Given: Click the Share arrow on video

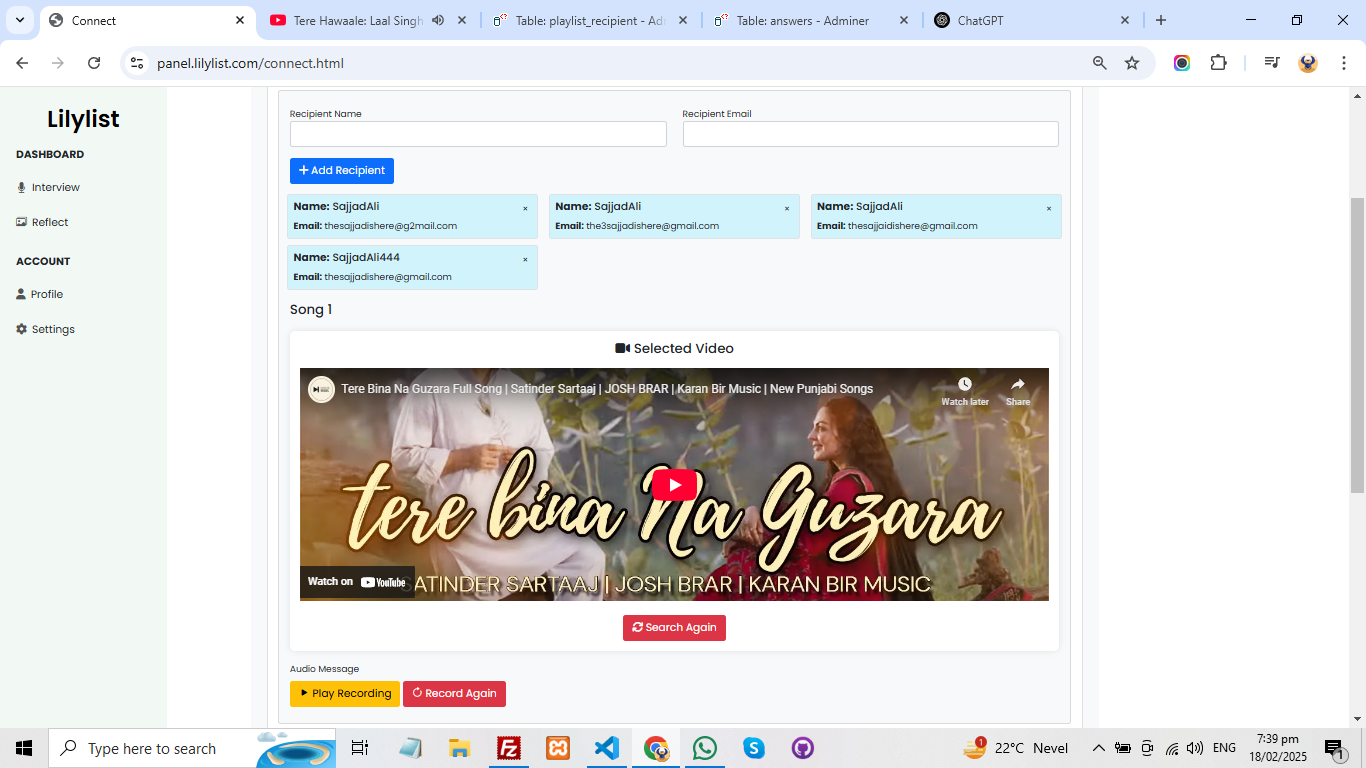Looking at the screenshot, I should tap(1017, 385).
